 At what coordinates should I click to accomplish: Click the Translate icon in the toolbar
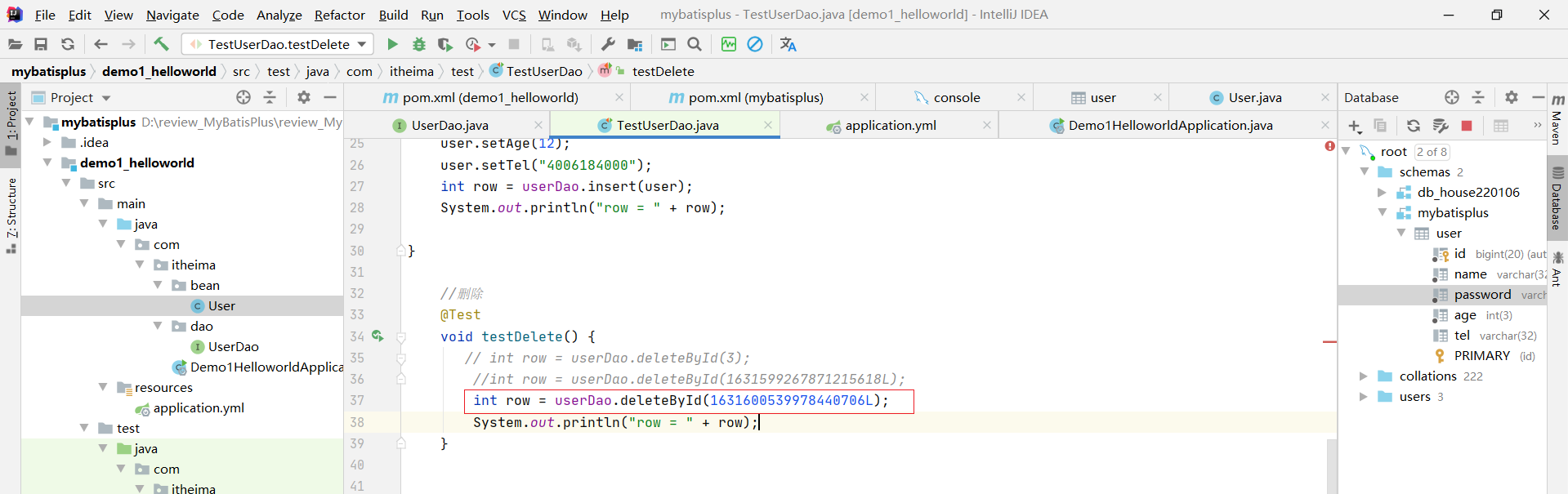788,44
